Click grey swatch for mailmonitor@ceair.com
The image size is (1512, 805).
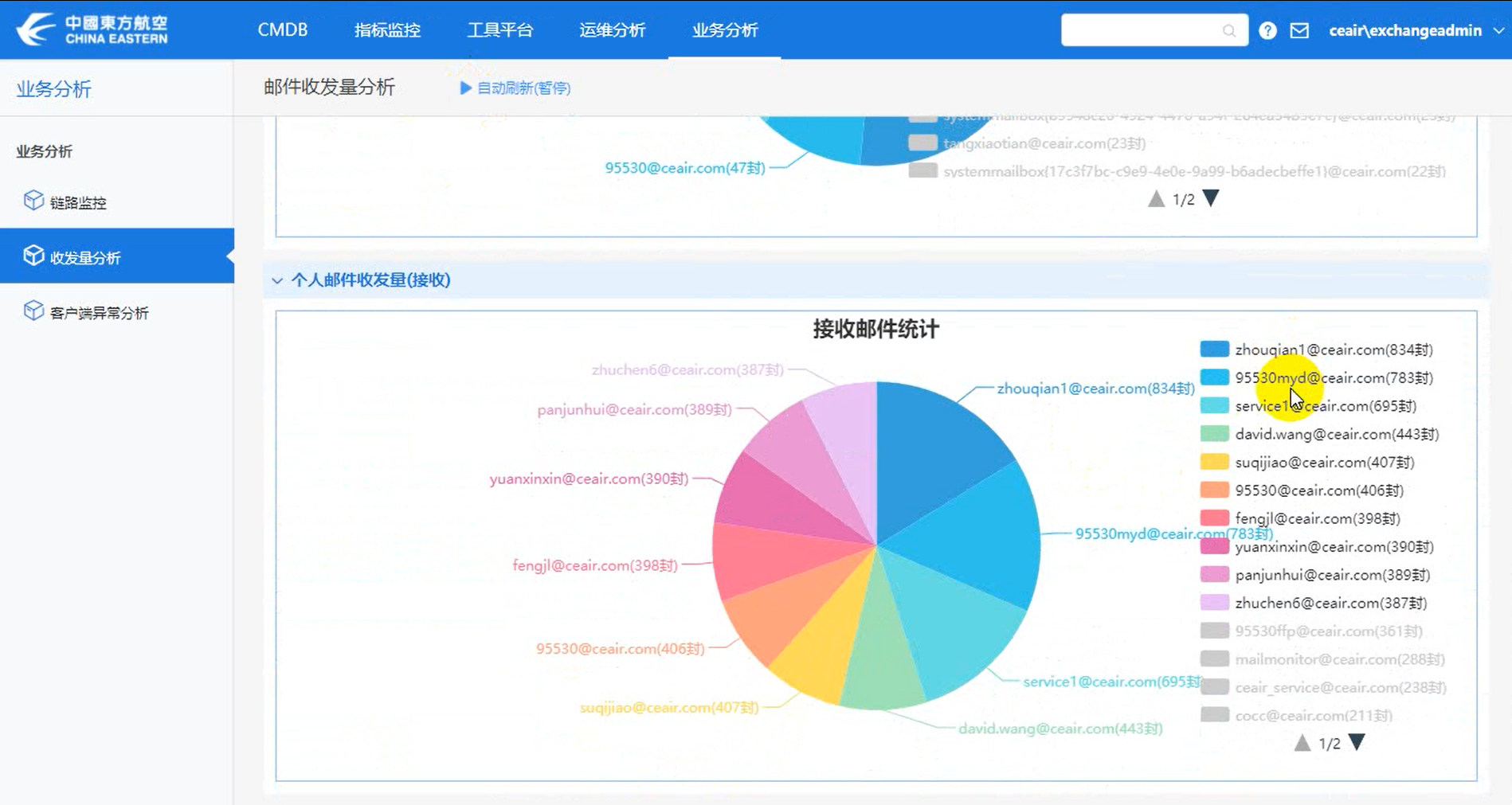1214,659
